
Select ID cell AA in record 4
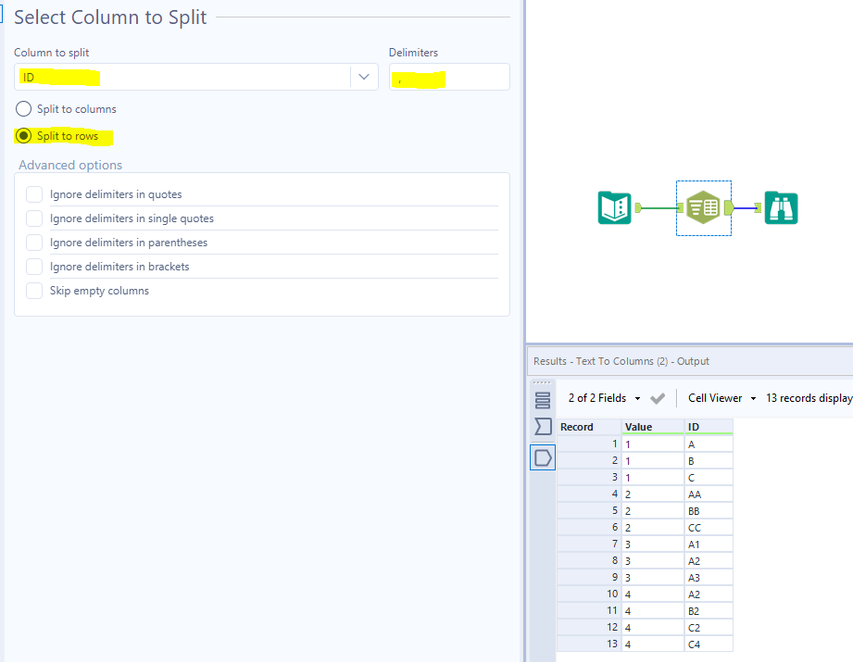pyautogui.click(x=708, y=494)
